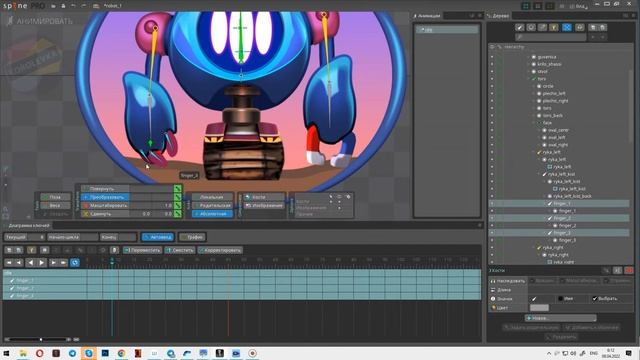The image size is (640, 360).
Task: Open Skype from the taskbar
Action: [89, 353]
